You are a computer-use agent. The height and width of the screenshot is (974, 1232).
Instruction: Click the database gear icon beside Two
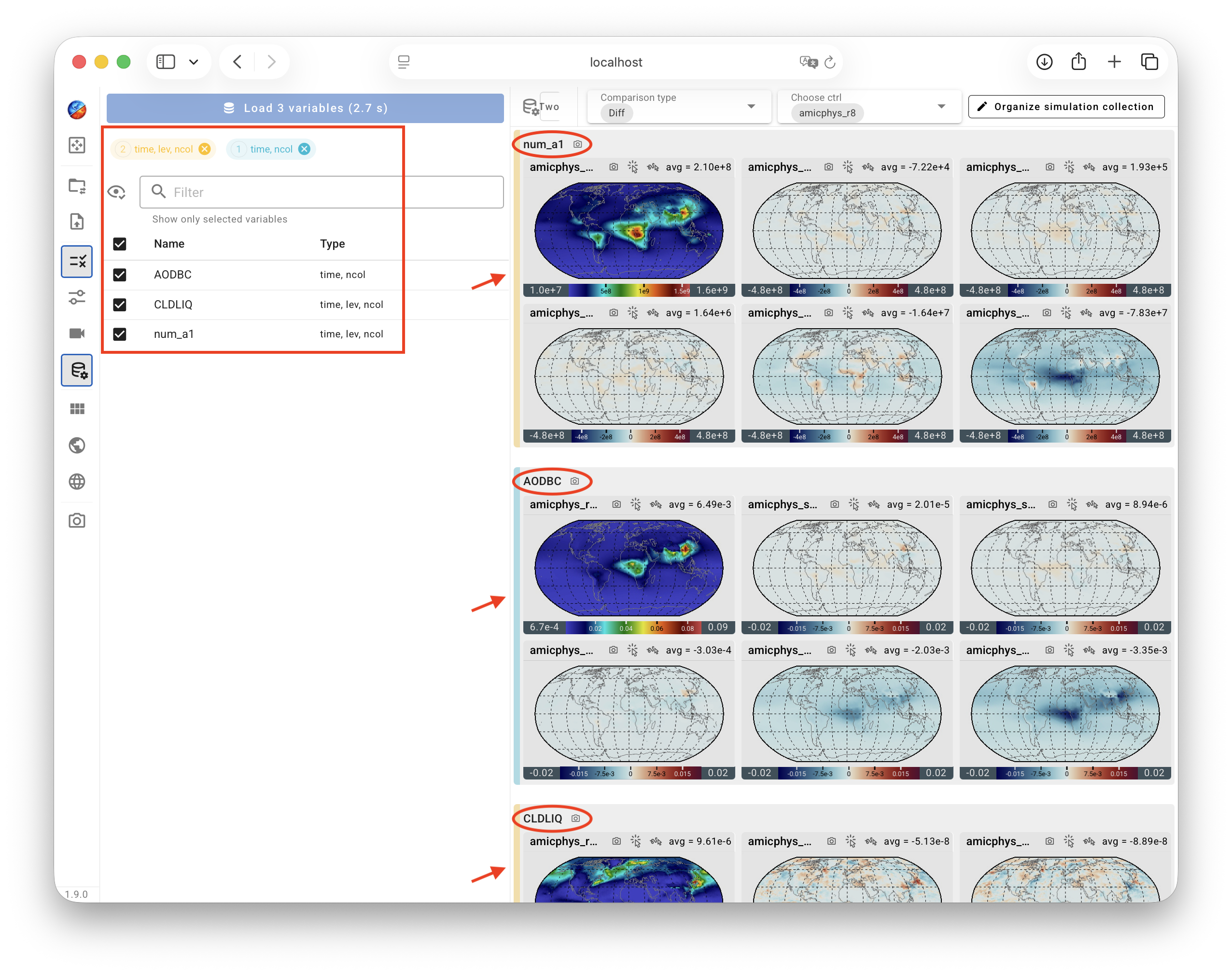[531, 107]
